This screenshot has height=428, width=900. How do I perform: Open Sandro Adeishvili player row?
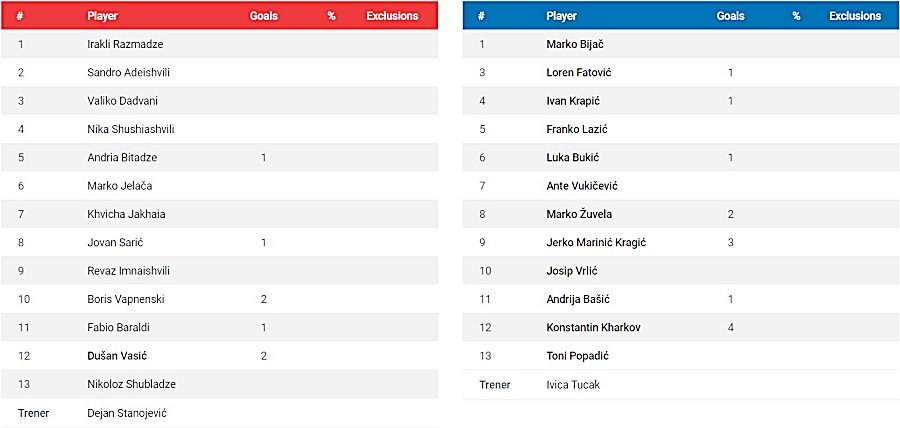point(219,72)
